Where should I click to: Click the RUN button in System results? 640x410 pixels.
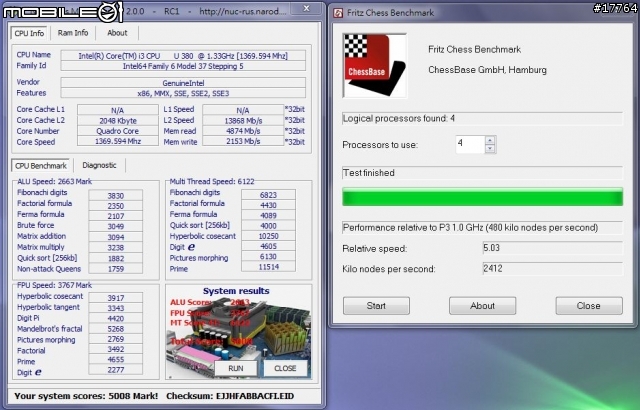pos(236,368)
